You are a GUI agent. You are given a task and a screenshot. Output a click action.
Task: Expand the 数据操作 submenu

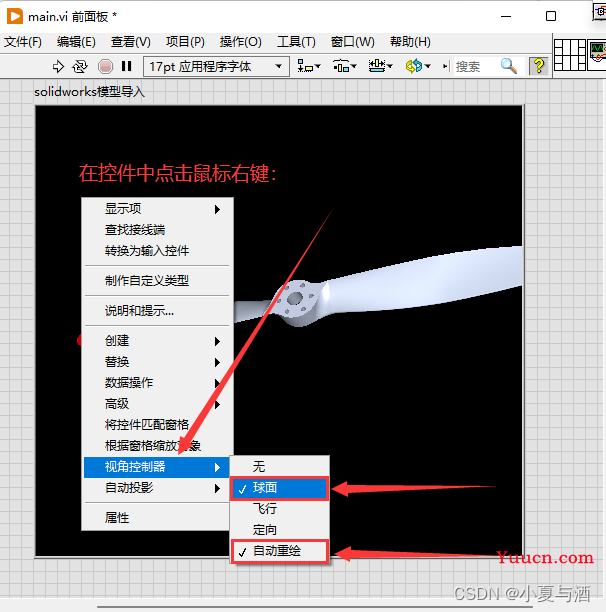tap(157, 382)
